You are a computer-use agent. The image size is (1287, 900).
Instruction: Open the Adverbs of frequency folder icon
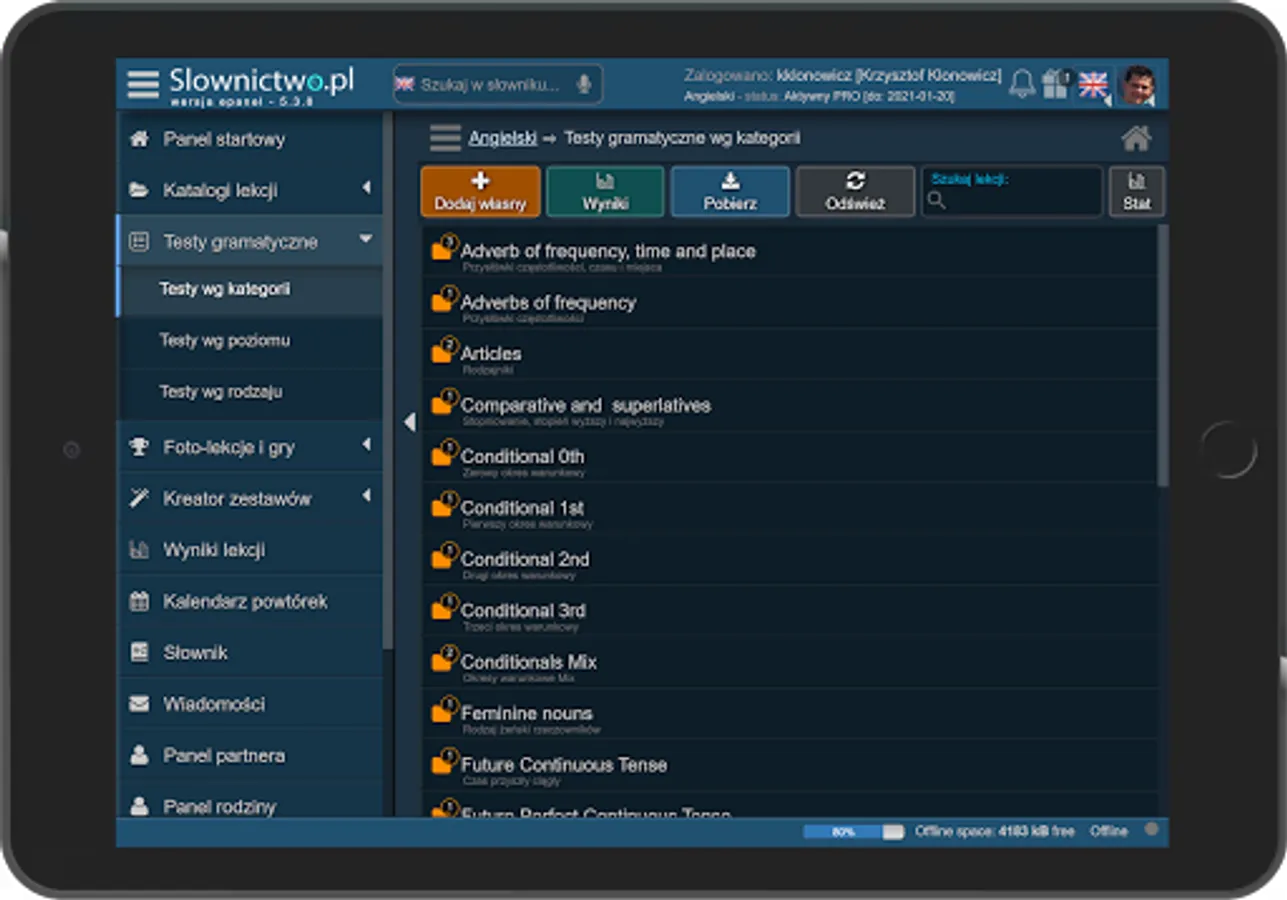point(443,300)
